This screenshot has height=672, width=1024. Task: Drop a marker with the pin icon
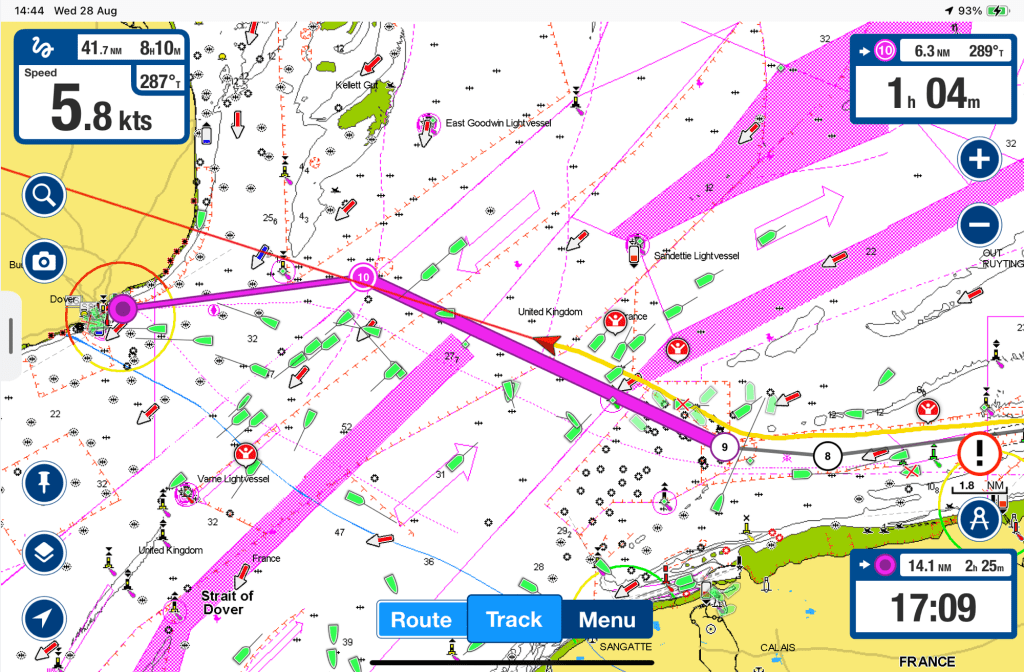[x=44, y=484]
